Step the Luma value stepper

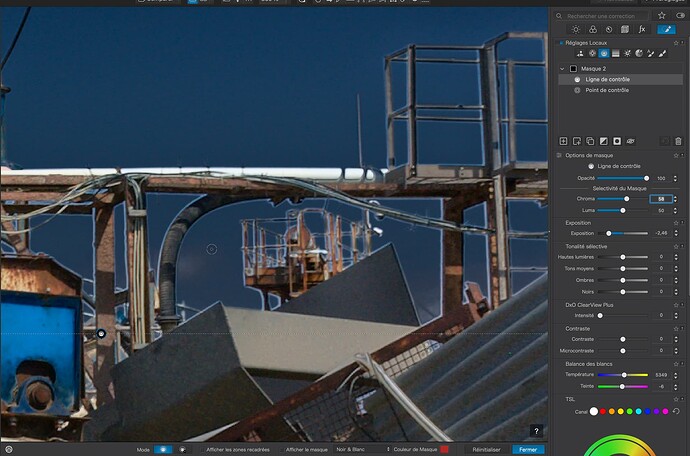click(675, 210)
